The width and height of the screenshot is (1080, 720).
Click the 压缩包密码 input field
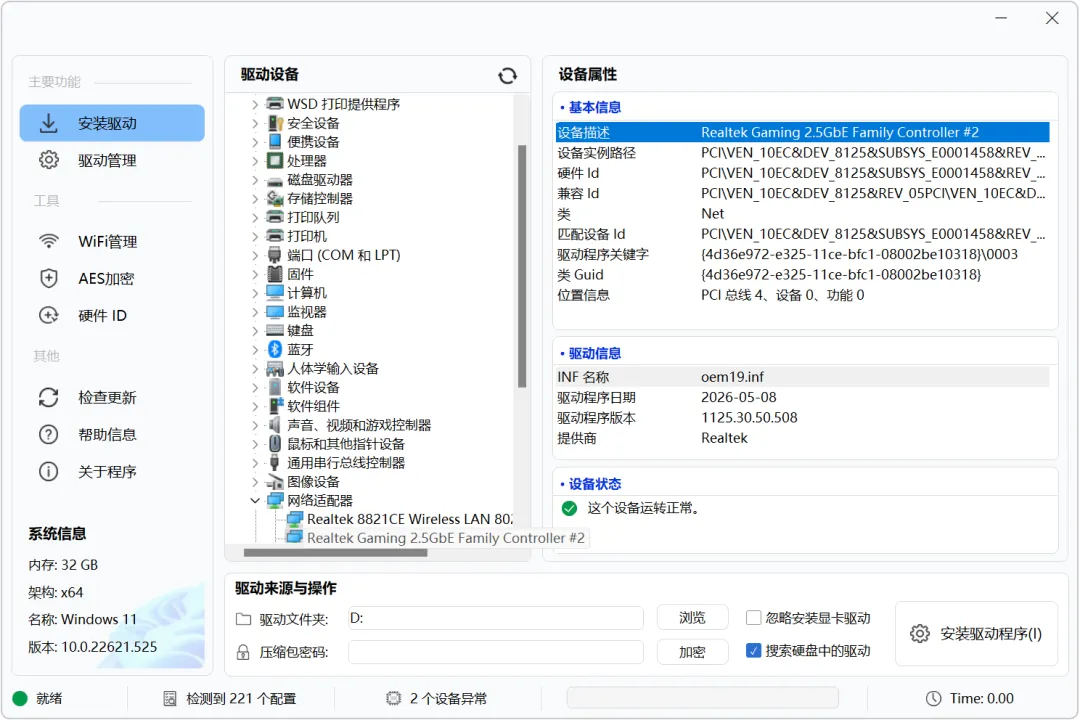pos(495,652)
